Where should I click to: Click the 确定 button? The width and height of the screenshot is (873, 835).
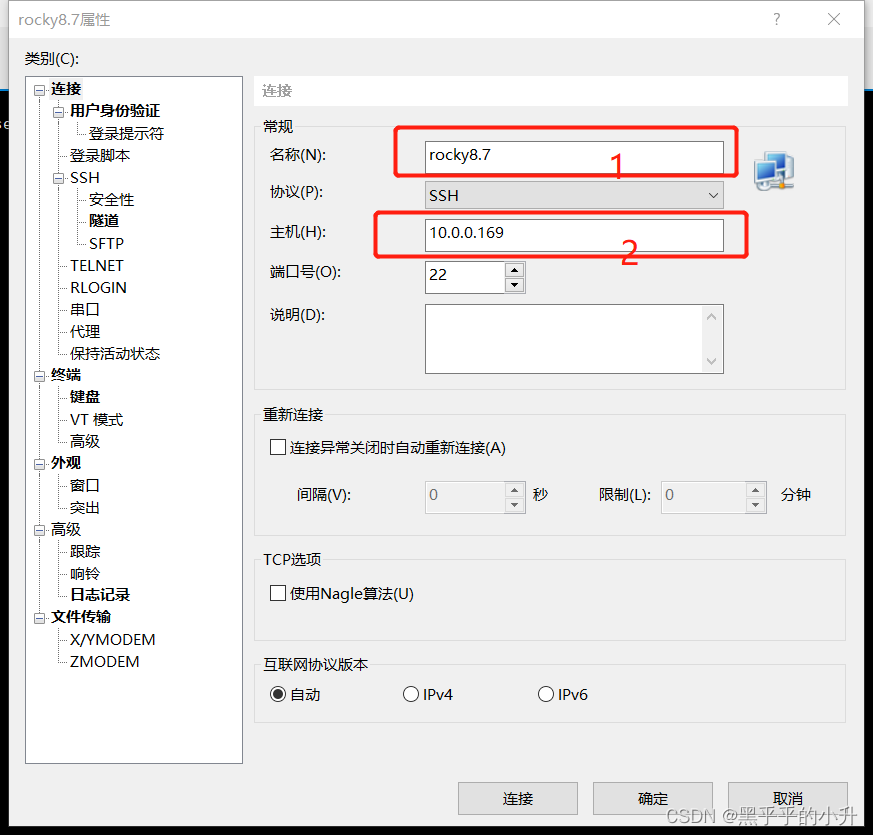[x=653, y=798]
